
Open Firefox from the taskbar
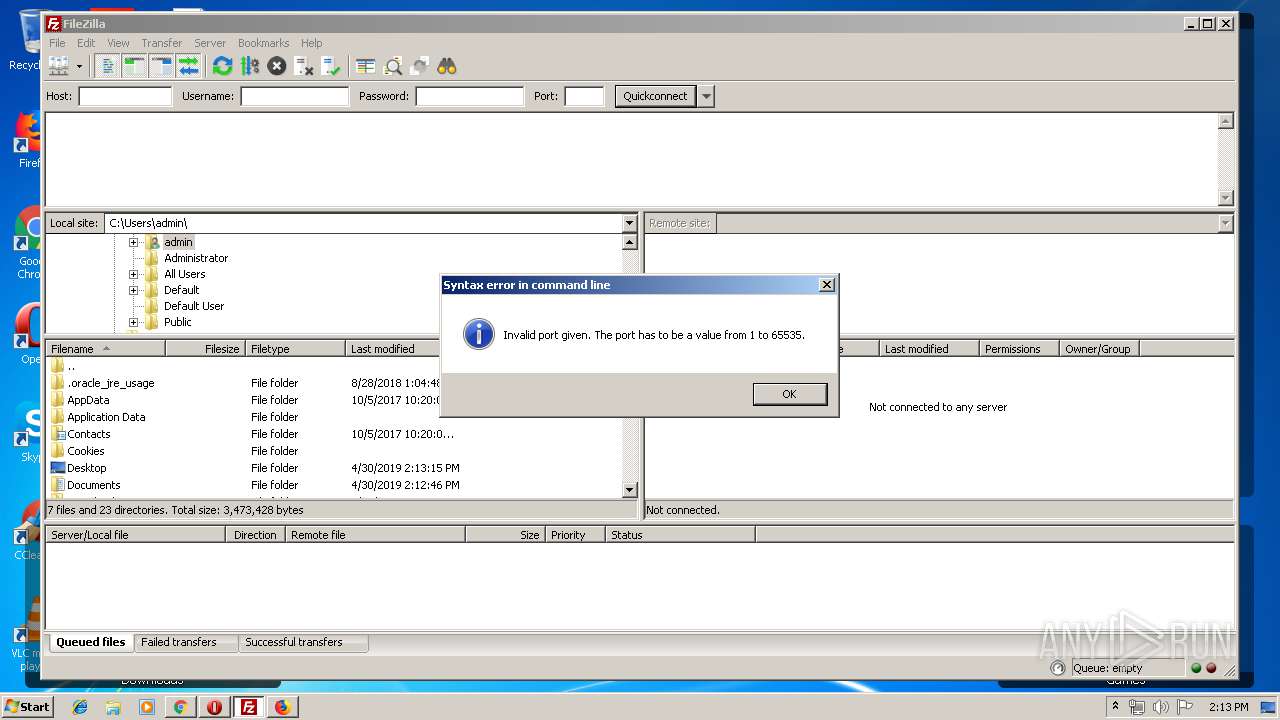click(x=282, y=707)
